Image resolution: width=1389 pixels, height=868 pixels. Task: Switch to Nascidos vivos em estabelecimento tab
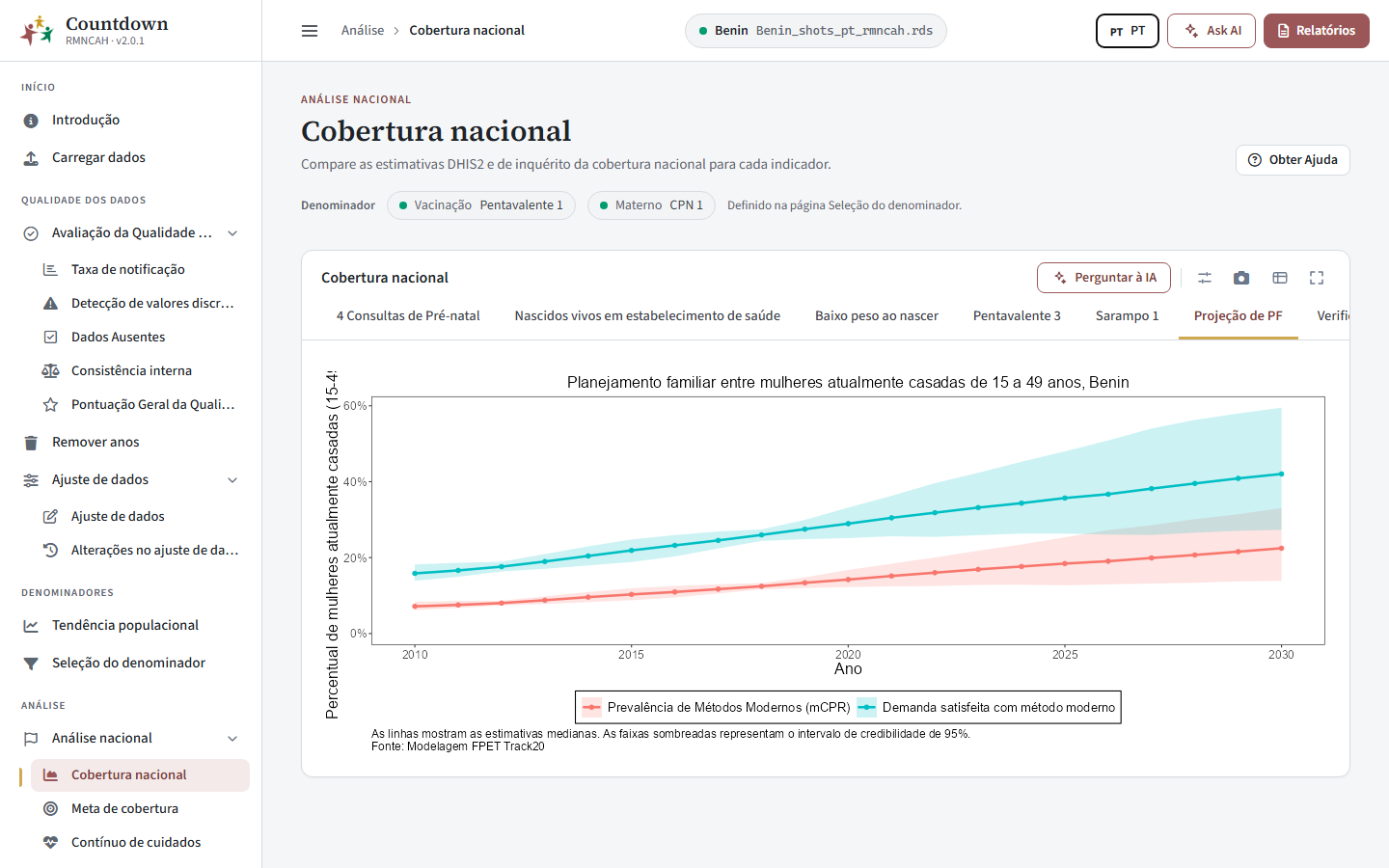(x=647, y=316)
